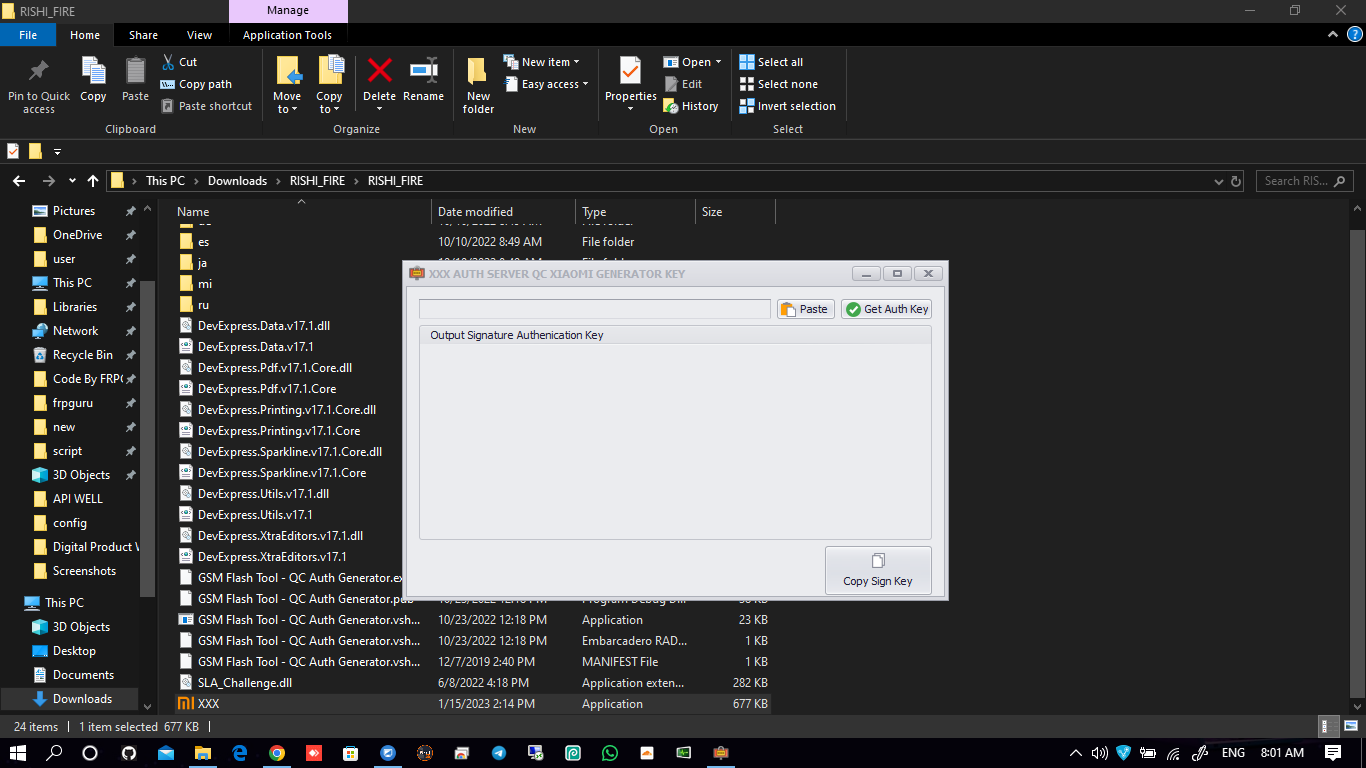The width and height of the screenshot is (1366, 768).
Task: Open WhatsApp from the taskbar
Action: pyautogui.click(x=609, y=752)
